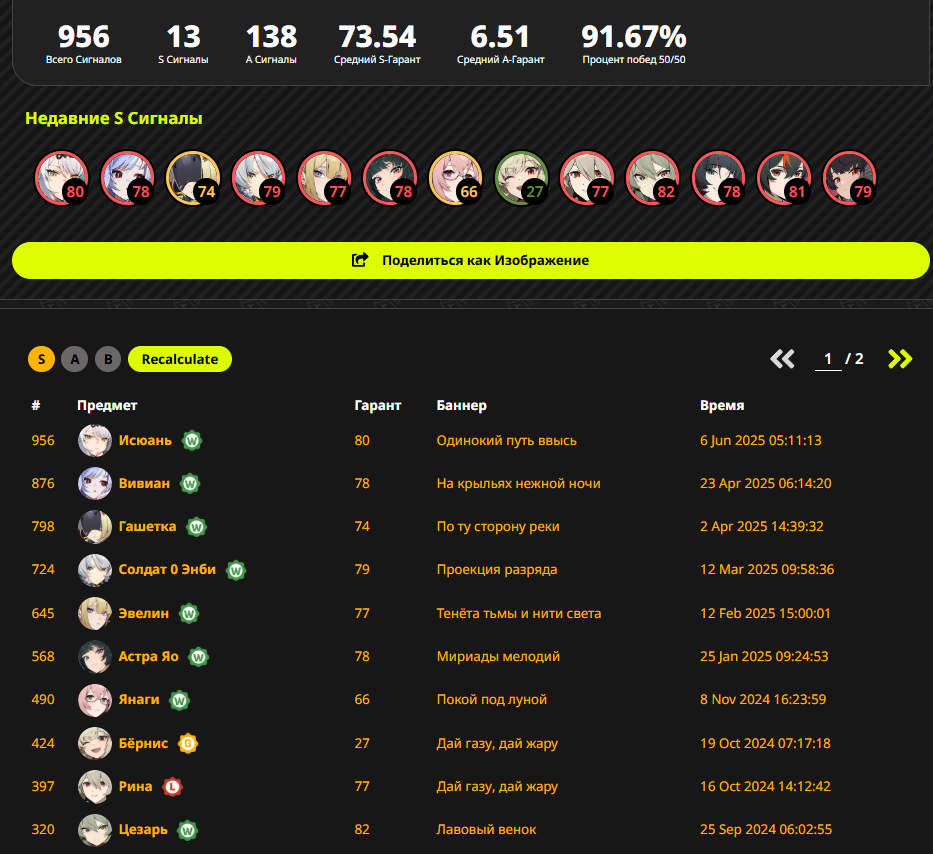Screen dimensions: 933x854
Task: Click the red L badge next to Рина
Action: coord(173,787)
